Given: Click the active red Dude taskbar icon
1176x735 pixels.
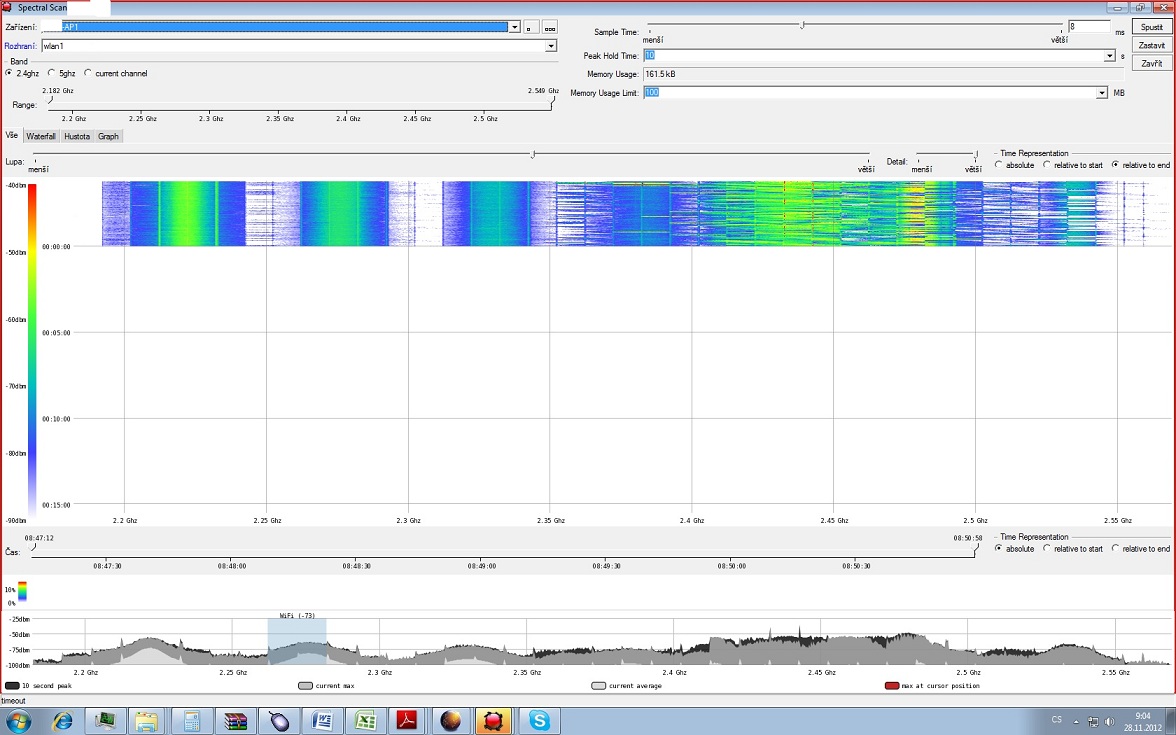Looking at the screenshot, I should click(494, 722).
